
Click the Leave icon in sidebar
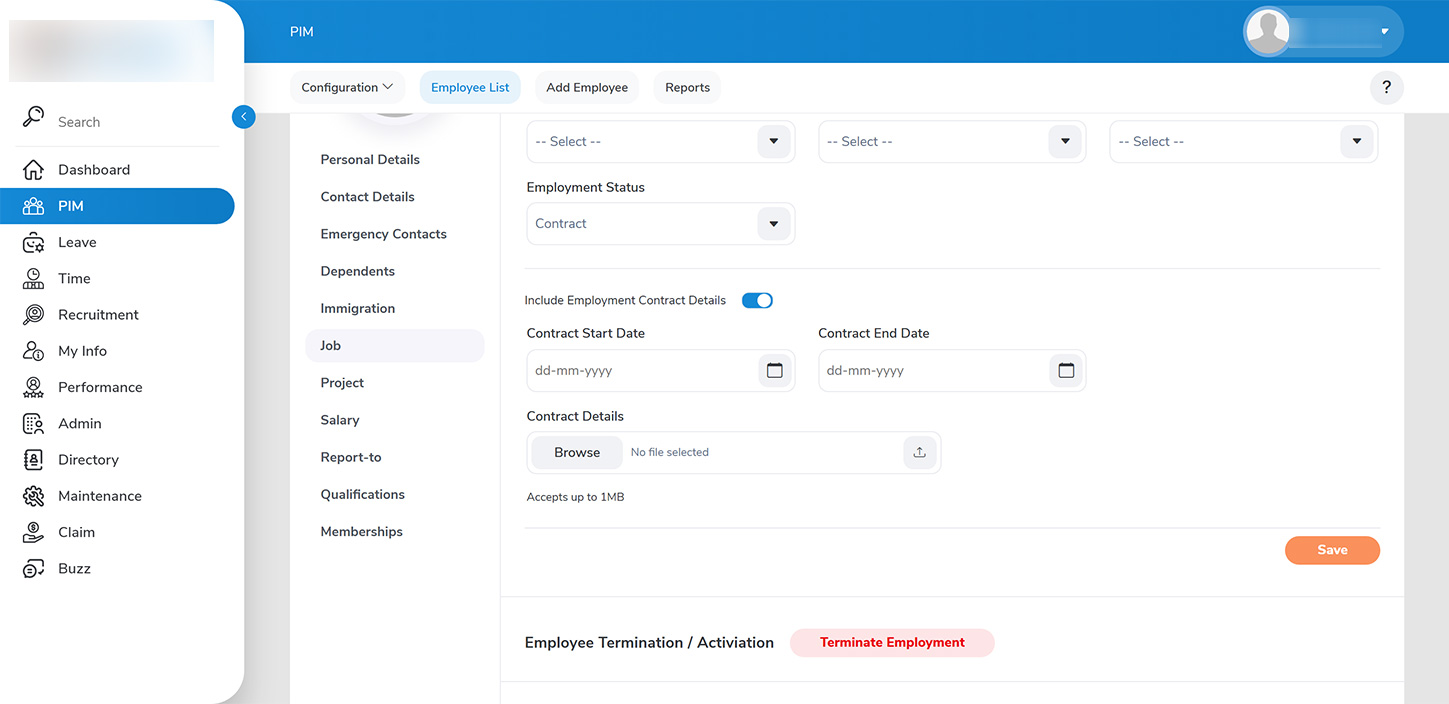click(33, 243)
